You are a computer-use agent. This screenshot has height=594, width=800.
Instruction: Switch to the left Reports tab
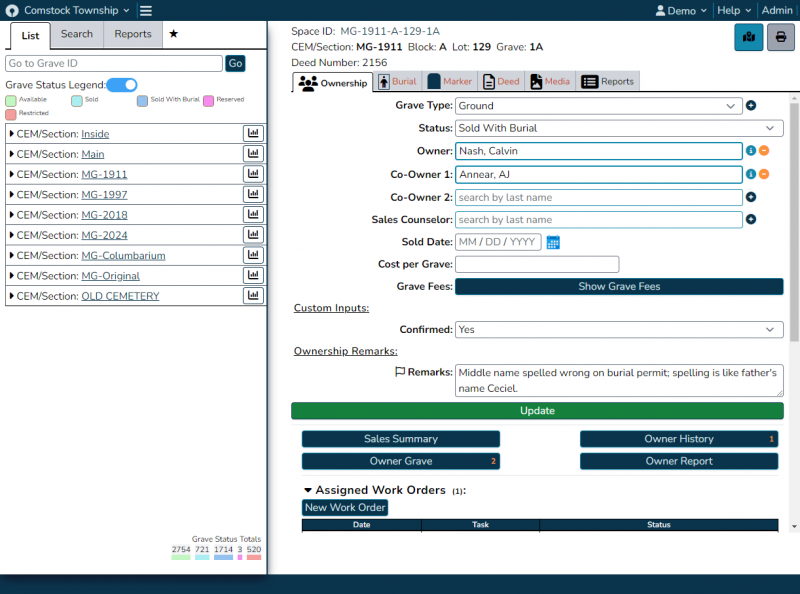(x=133, y=34)
